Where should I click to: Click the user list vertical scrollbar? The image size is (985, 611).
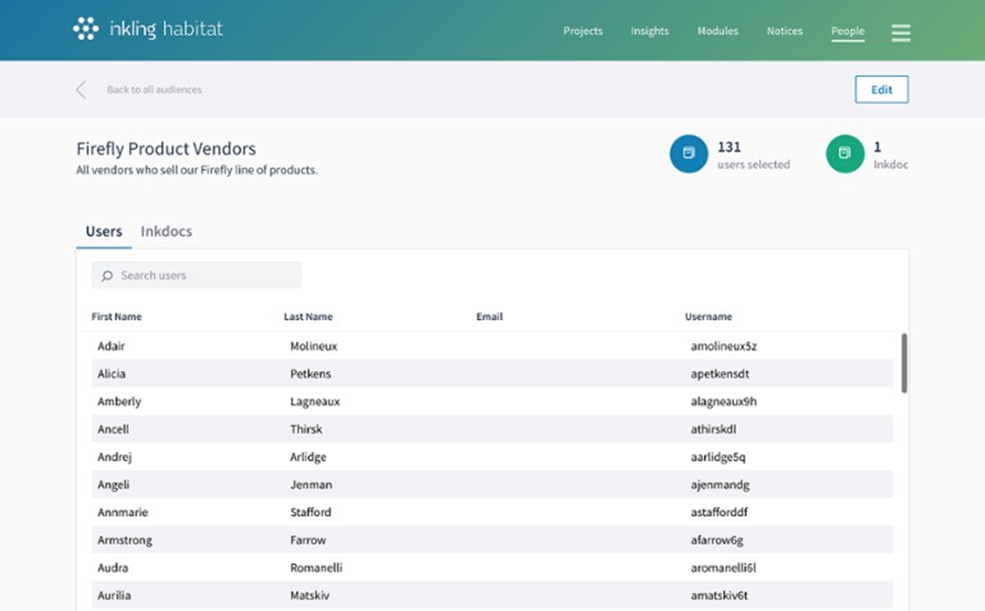(x=904, y=362)
